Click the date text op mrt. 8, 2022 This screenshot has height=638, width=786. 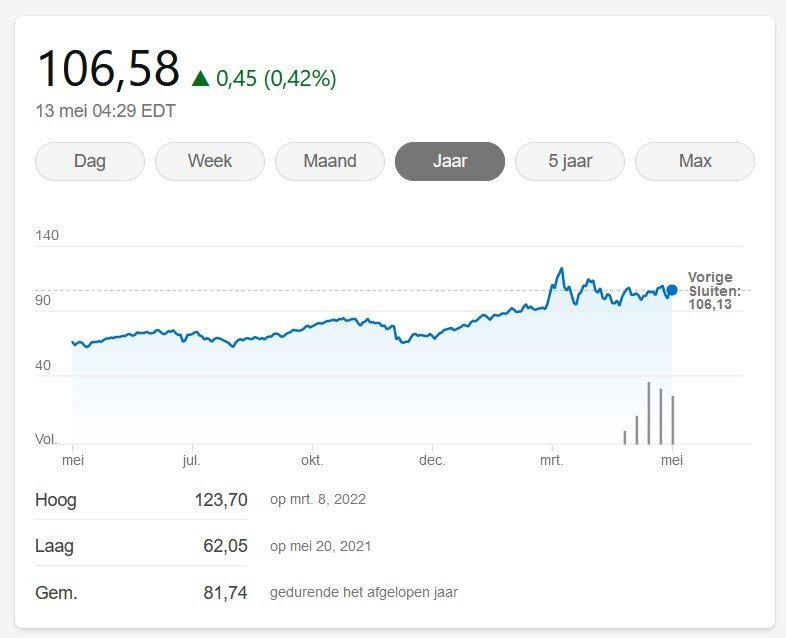(324, 500)
